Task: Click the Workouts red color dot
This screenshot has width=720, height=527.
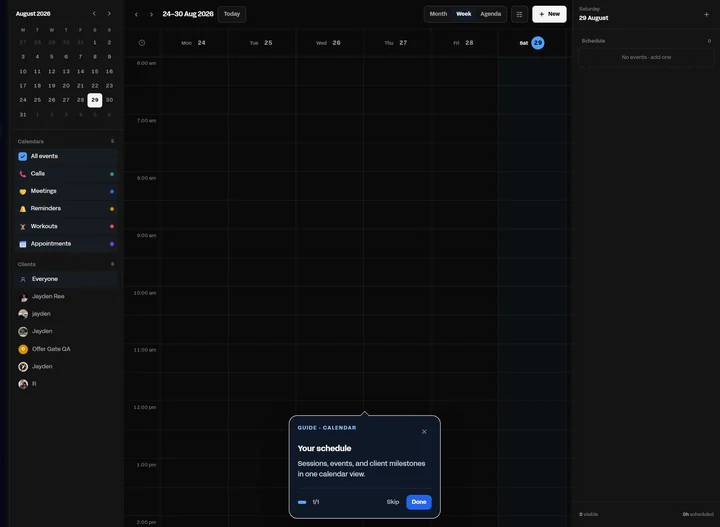Action: (112, 226)
